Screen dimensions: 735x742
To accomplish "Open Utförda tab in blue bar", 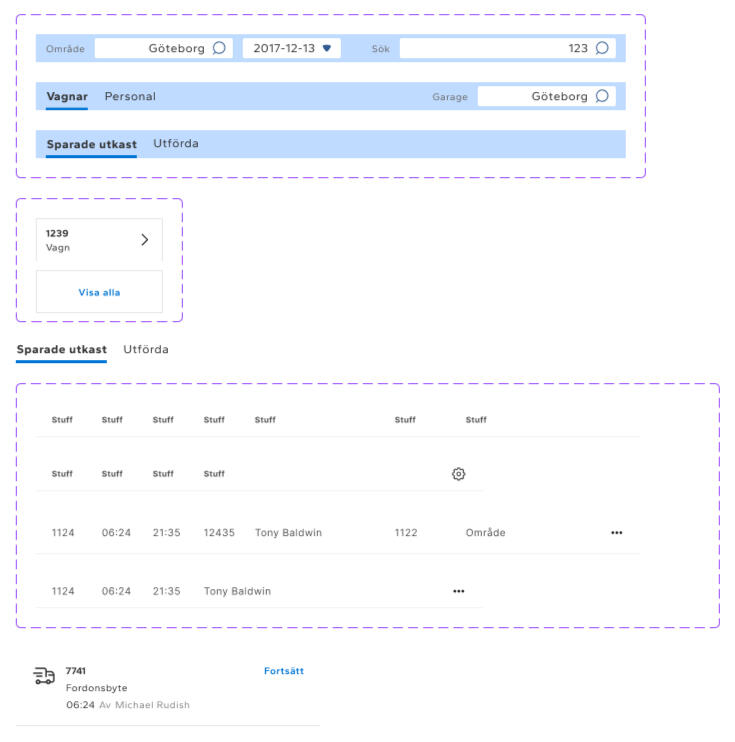I will tap(176, 144).
